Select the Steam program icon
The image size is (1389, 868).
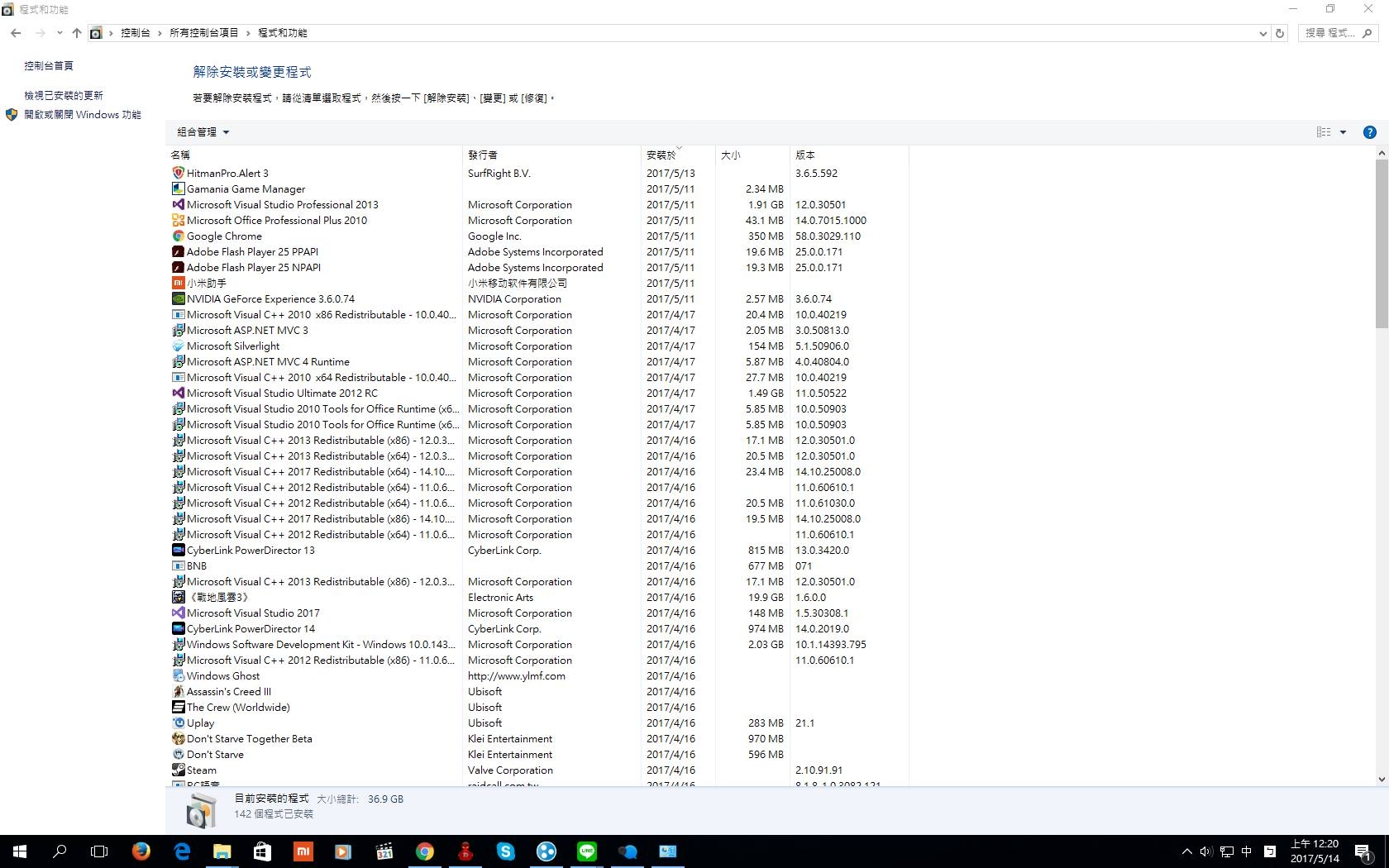point(178,770)
